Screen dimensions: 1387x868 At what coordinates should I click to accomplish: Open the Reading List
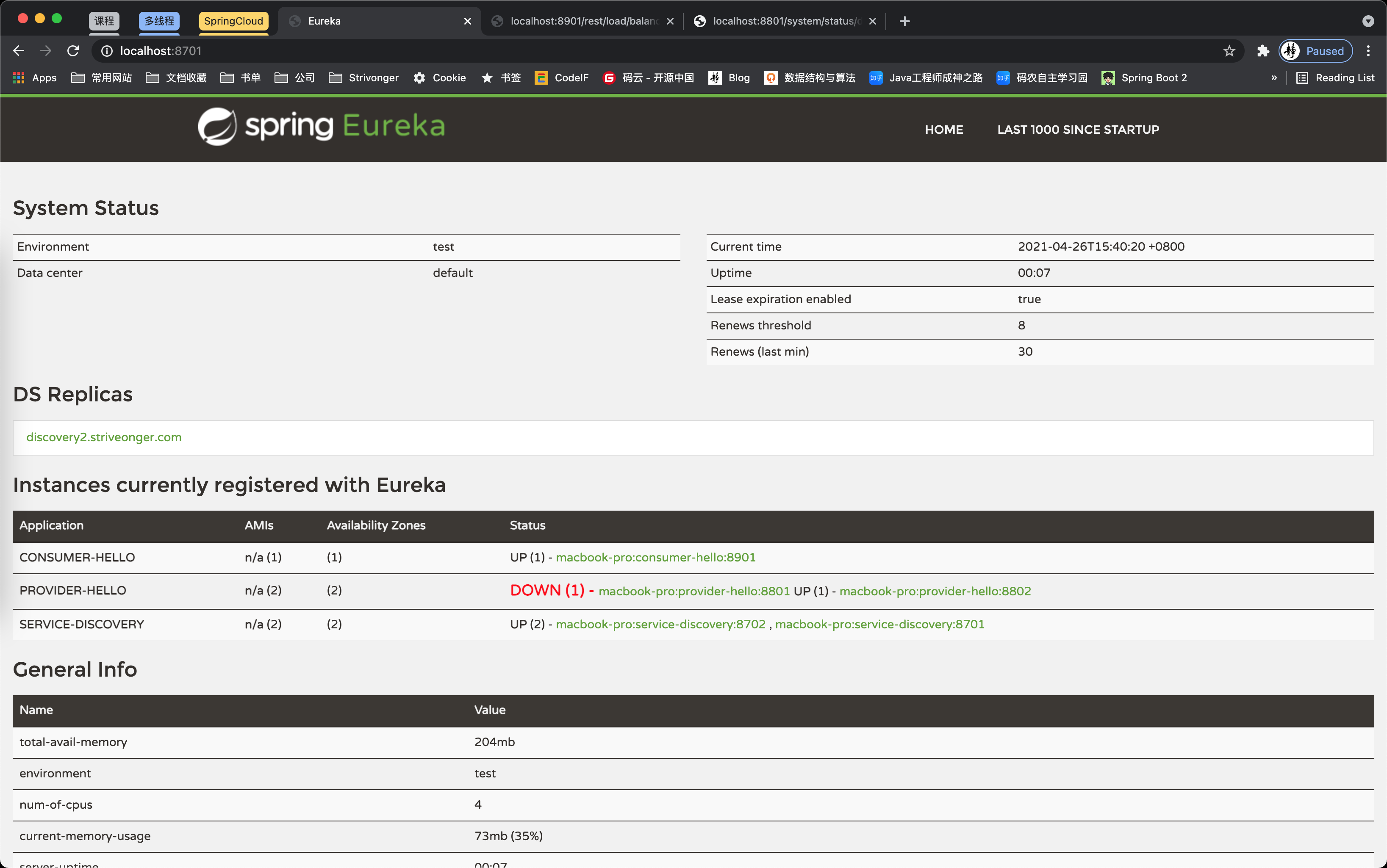[x=1335, y=77]
